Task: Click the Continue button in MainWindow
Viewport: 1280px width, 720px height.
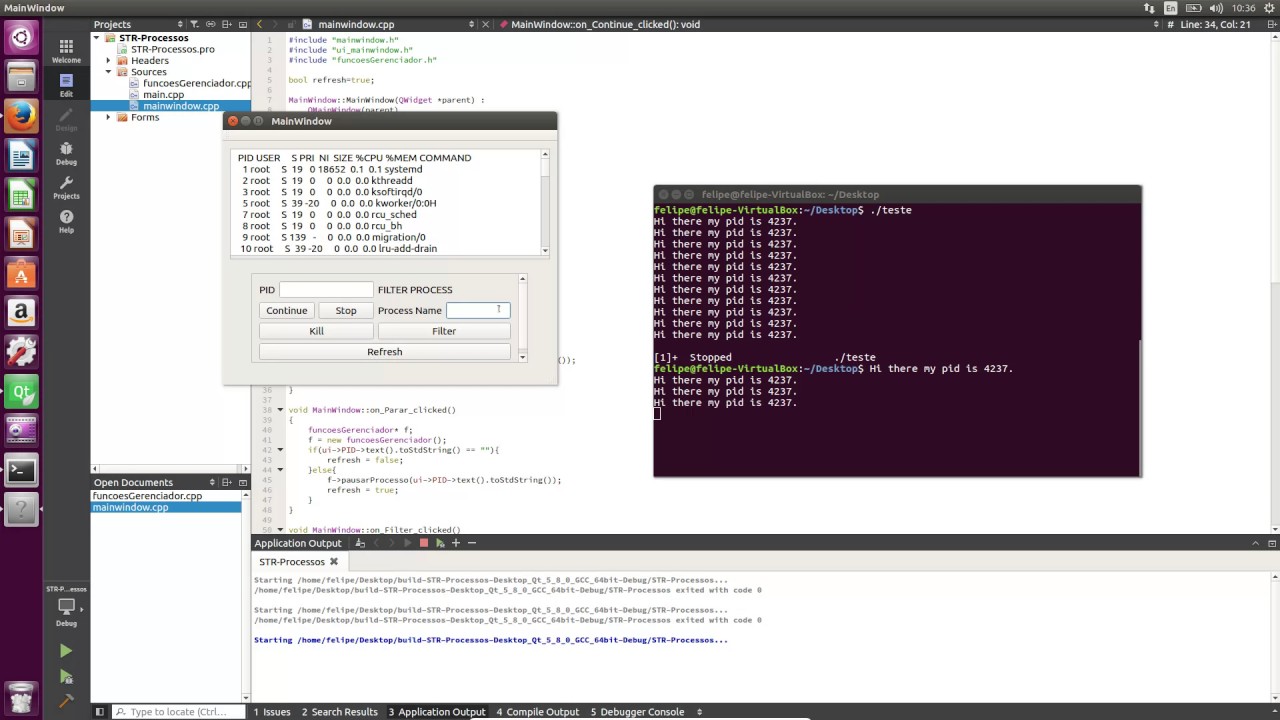Action: point(287,310)
